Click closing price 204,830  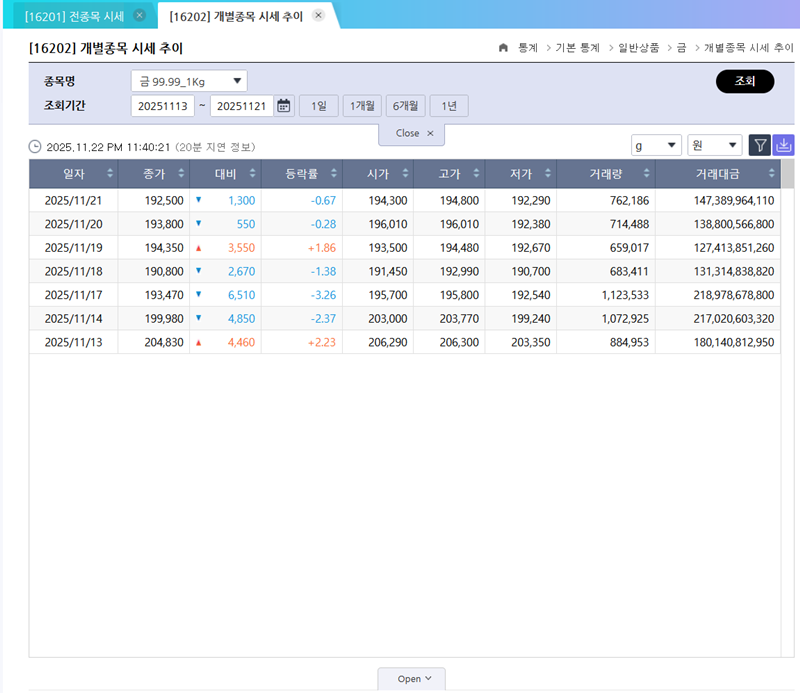164,342
